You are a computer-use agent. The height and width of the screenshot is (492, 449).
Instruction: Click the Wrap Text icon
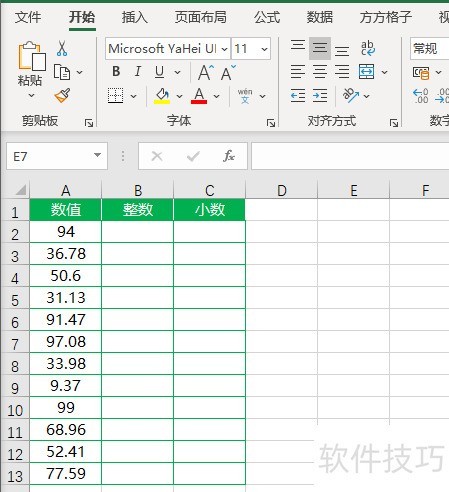point(368,49)
